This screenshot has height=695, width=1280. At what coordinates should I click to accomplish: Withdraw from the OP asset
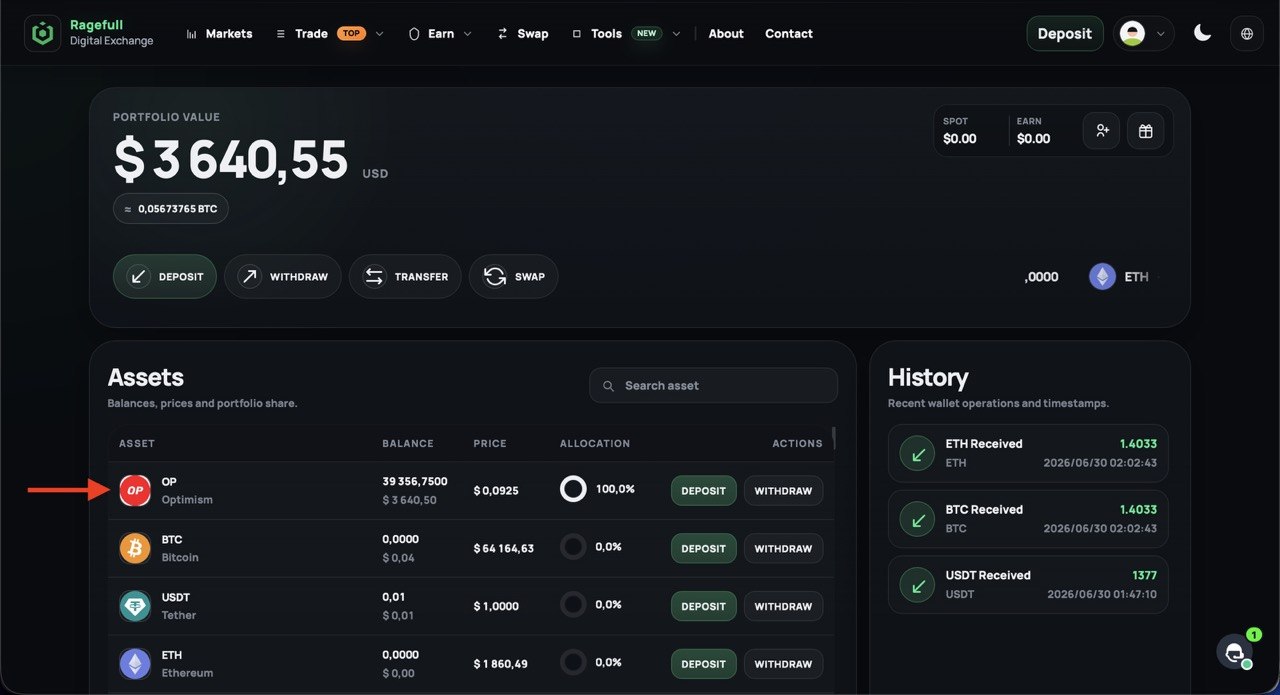click(x=783, y=491)
